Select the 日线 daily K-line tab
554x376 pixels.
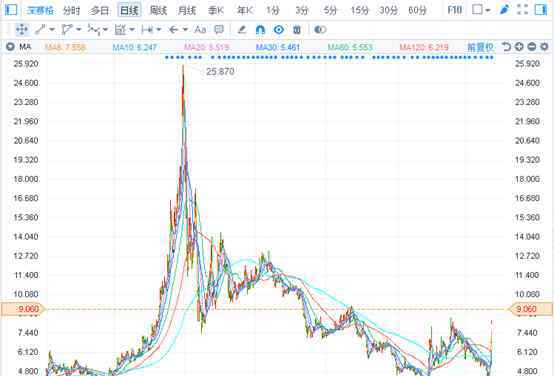(x=129, y=10)
